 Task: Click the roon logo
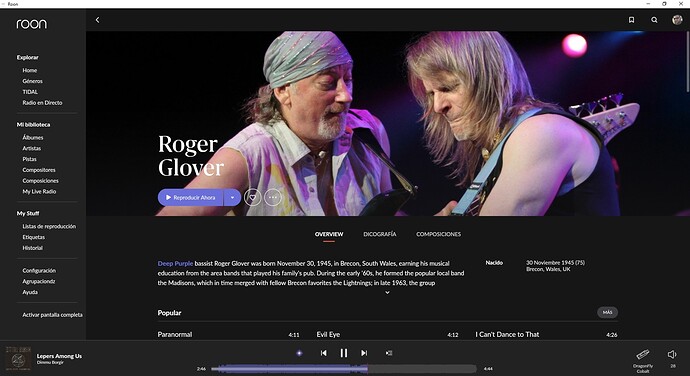(31, 24)
